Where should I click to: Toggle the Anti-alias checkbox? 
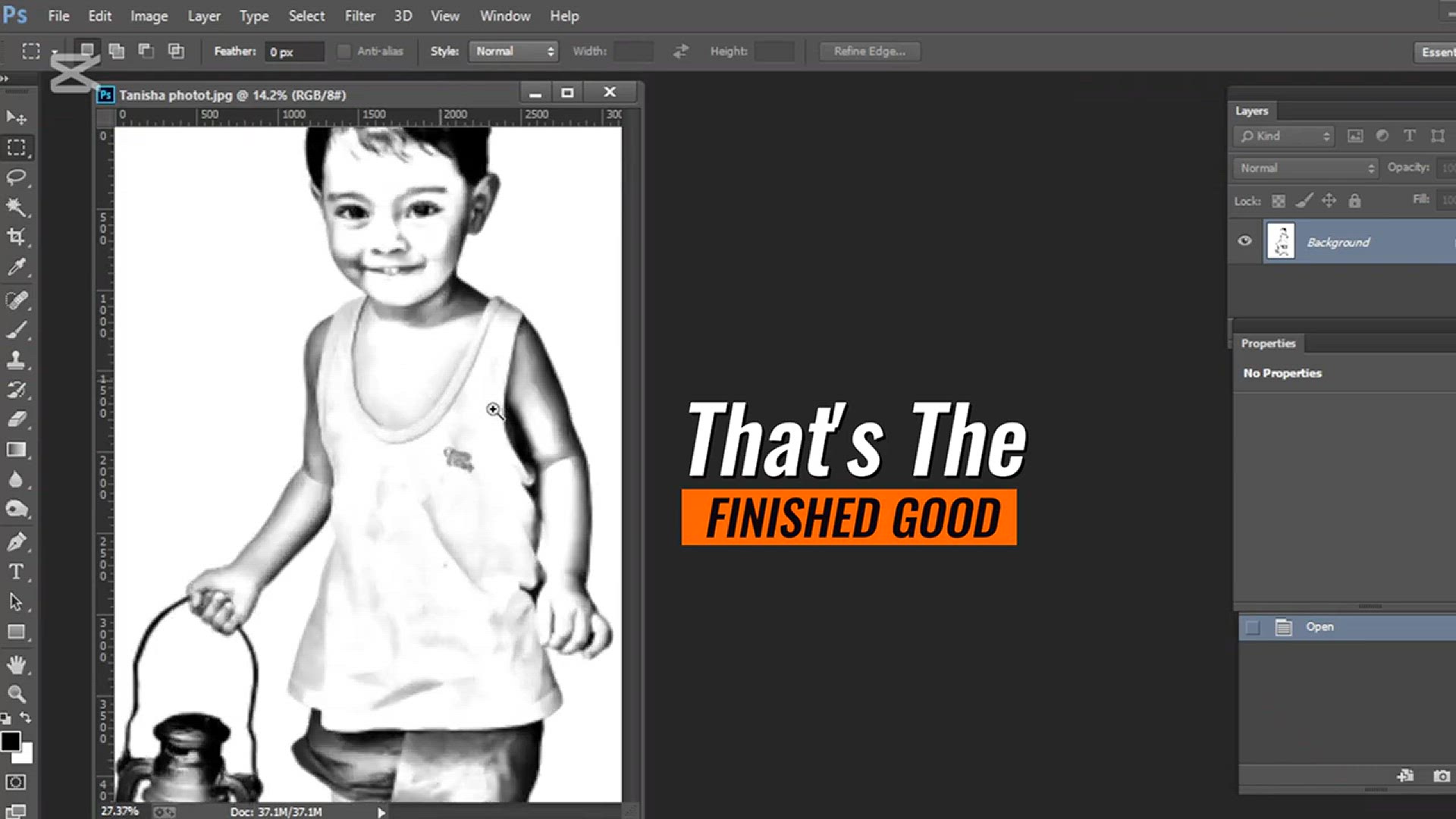click(344, 51)
